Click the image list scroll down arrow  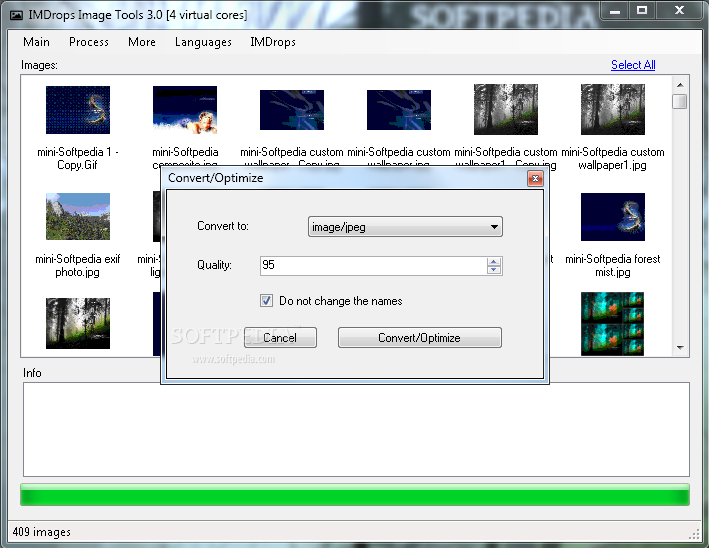click(680, 348)
